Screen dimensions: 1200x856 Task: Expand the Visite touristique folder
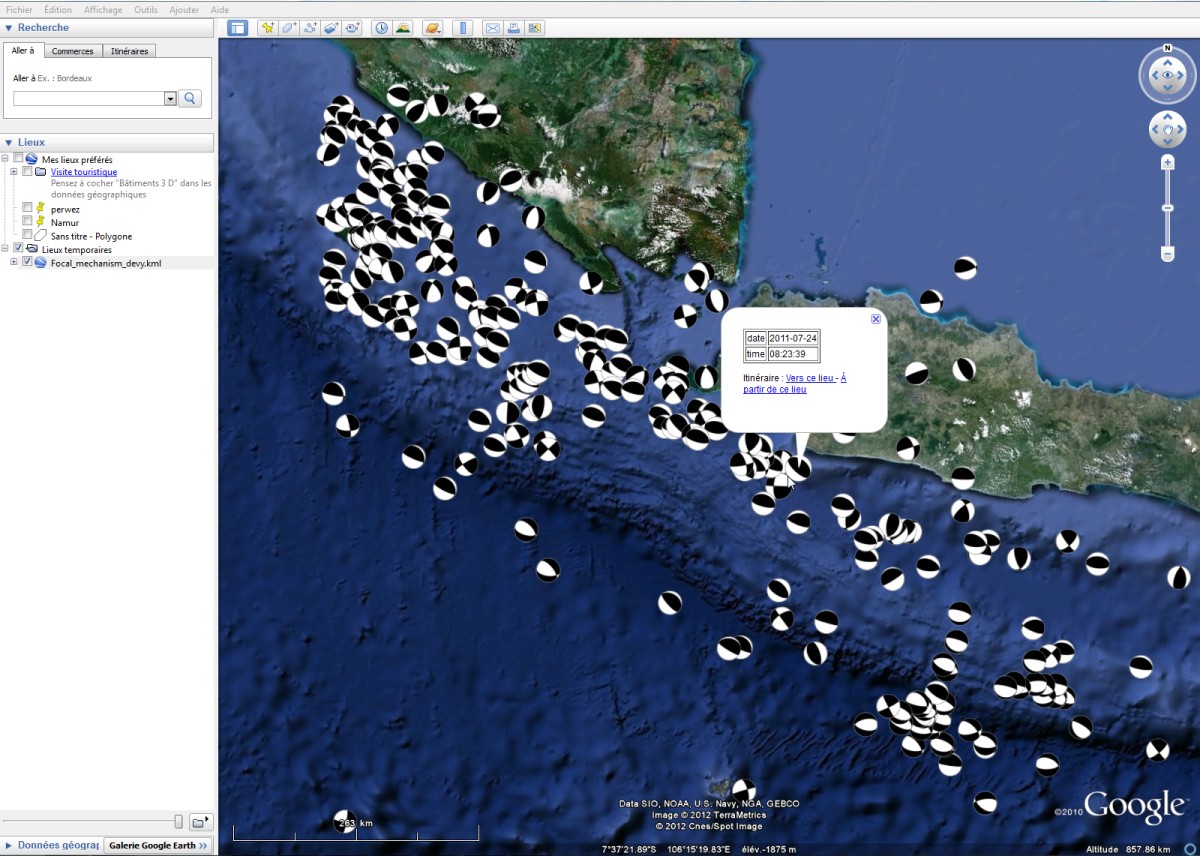(12, 171)
